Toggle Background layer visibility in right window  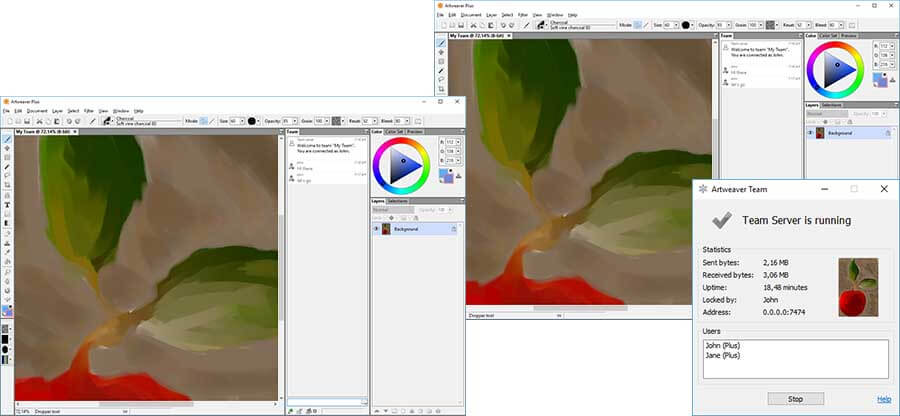click(810, 132)
